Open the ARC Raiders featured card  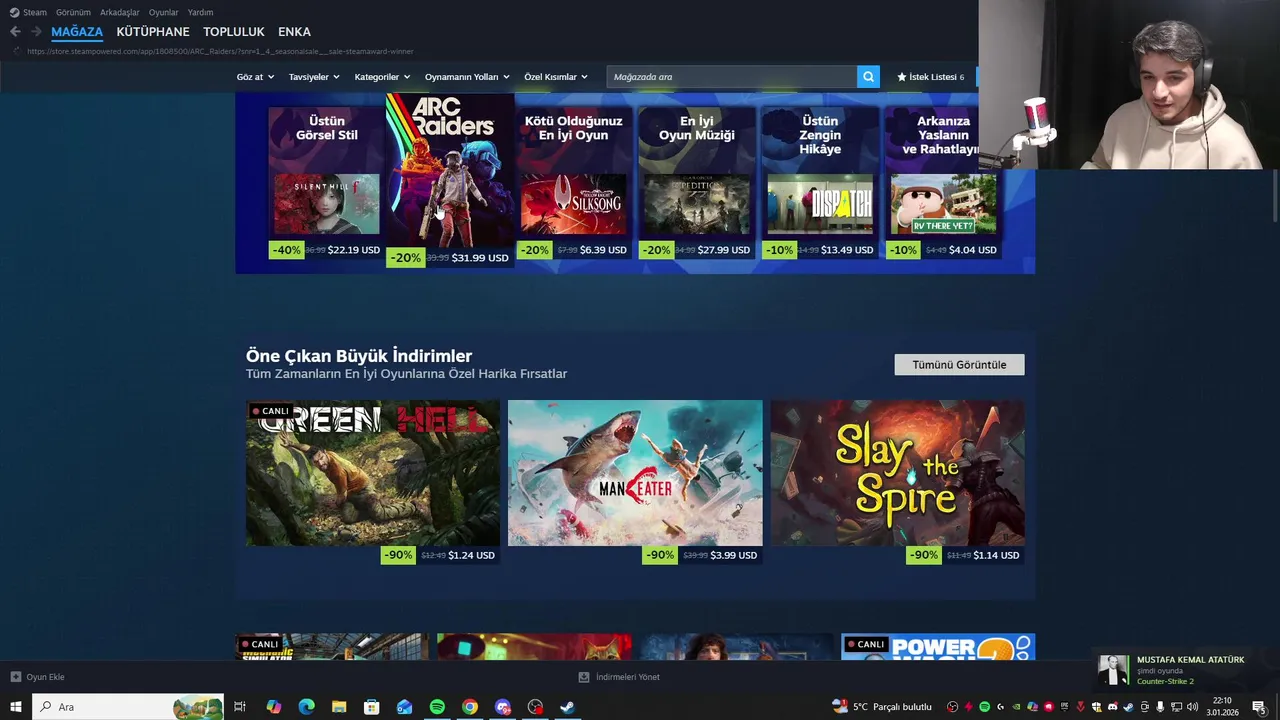tap(451, 180)
